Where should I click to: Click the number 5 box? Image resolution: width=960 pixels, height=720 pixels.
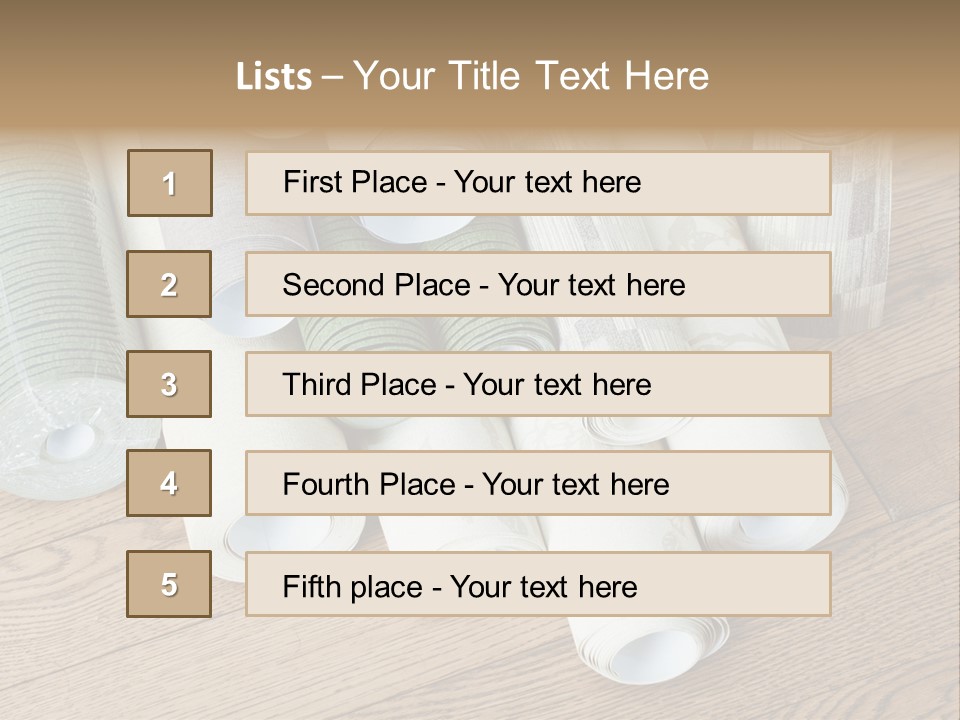[x=169, y=584]
